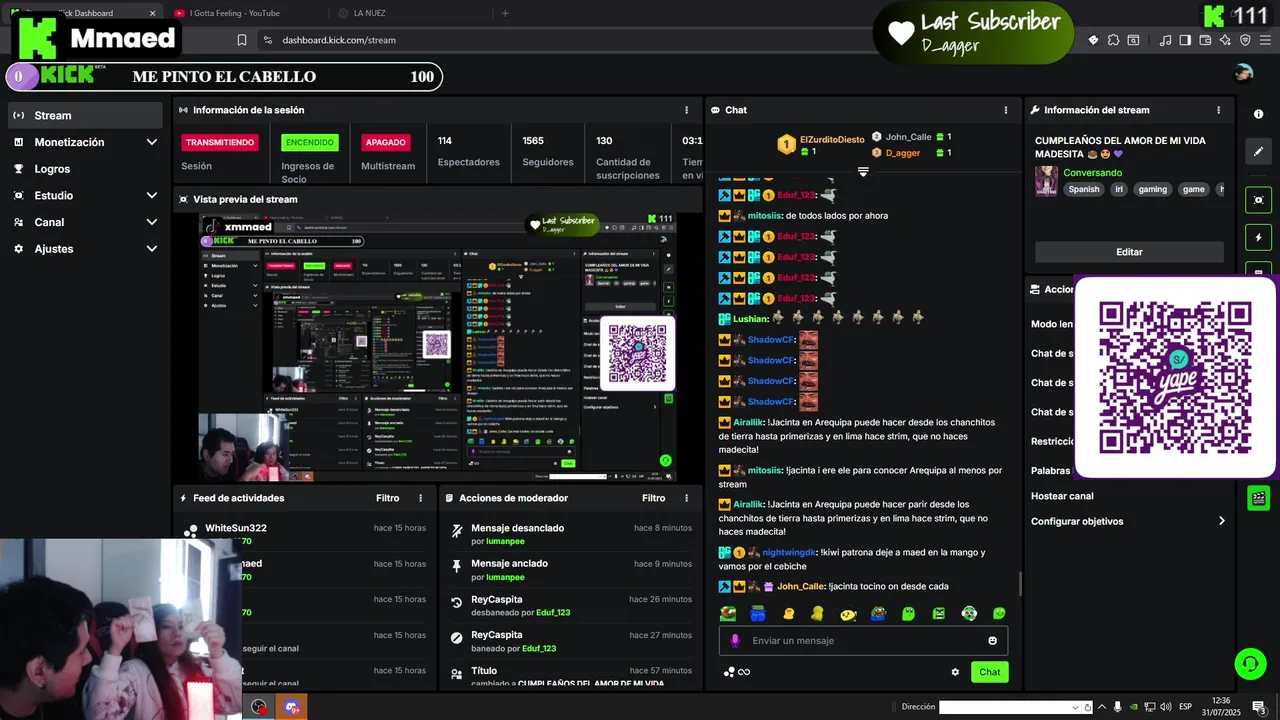Click the green clapperboard clip icon

(x=1258, y=497)
